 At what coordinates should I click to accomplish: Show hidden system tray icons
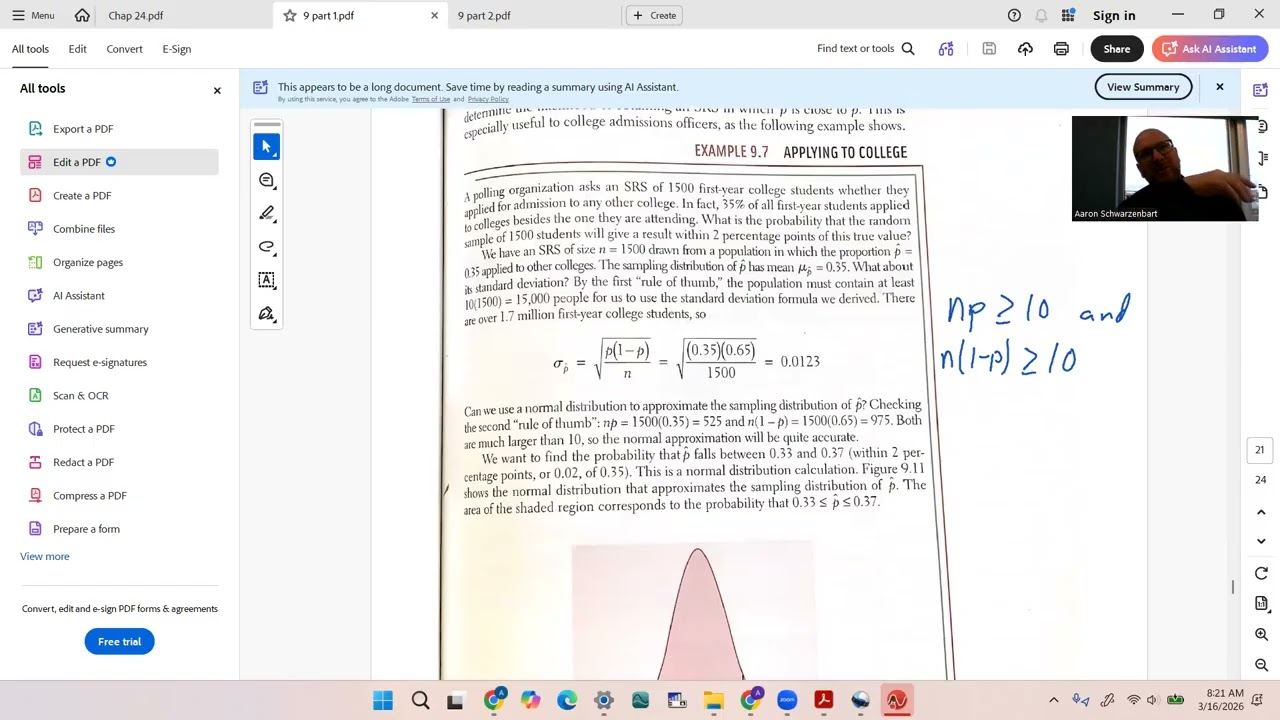click(x=1053, y=701)
